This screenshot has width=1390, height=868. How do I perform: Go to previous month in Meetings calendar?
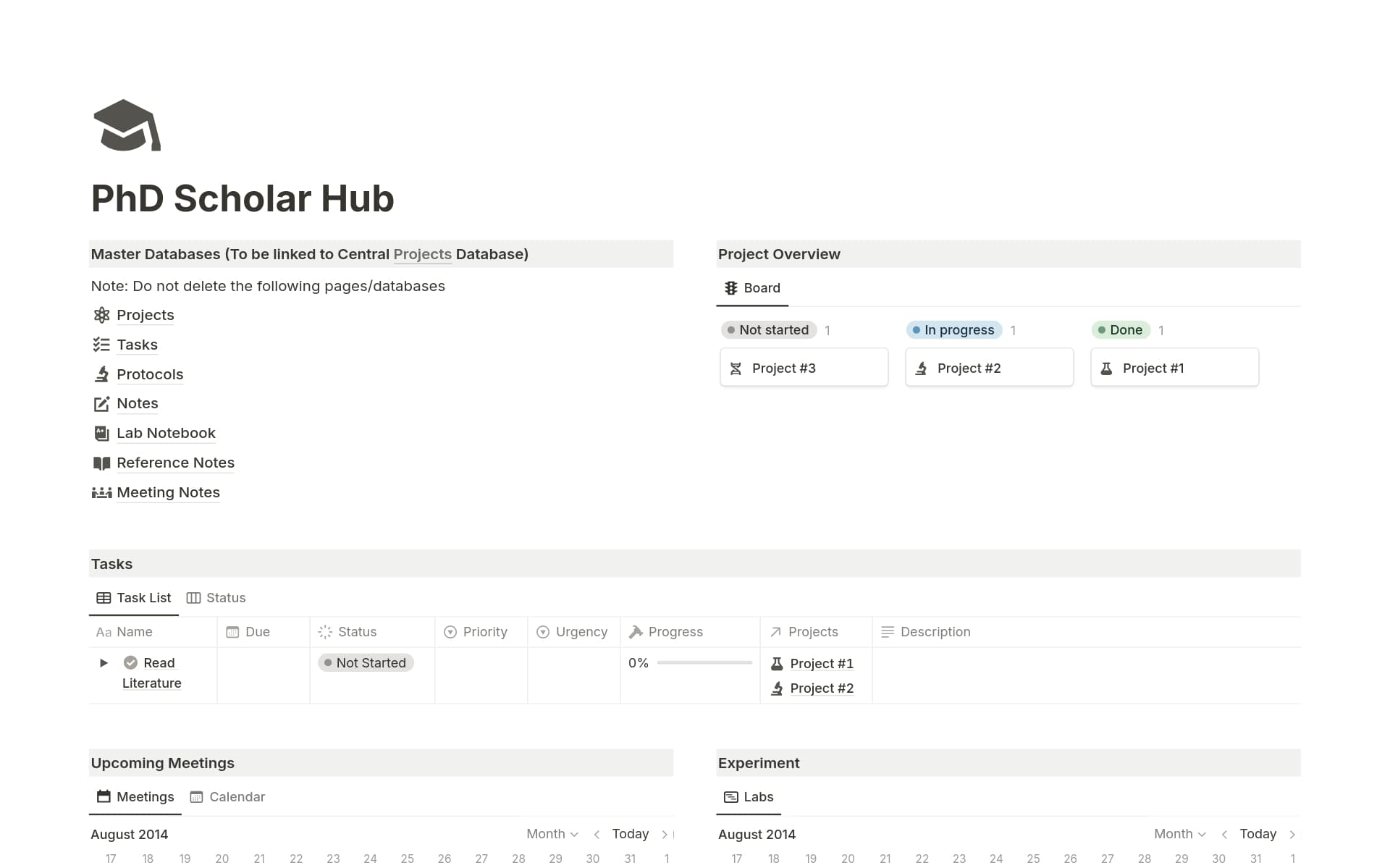tap(597, 834)
